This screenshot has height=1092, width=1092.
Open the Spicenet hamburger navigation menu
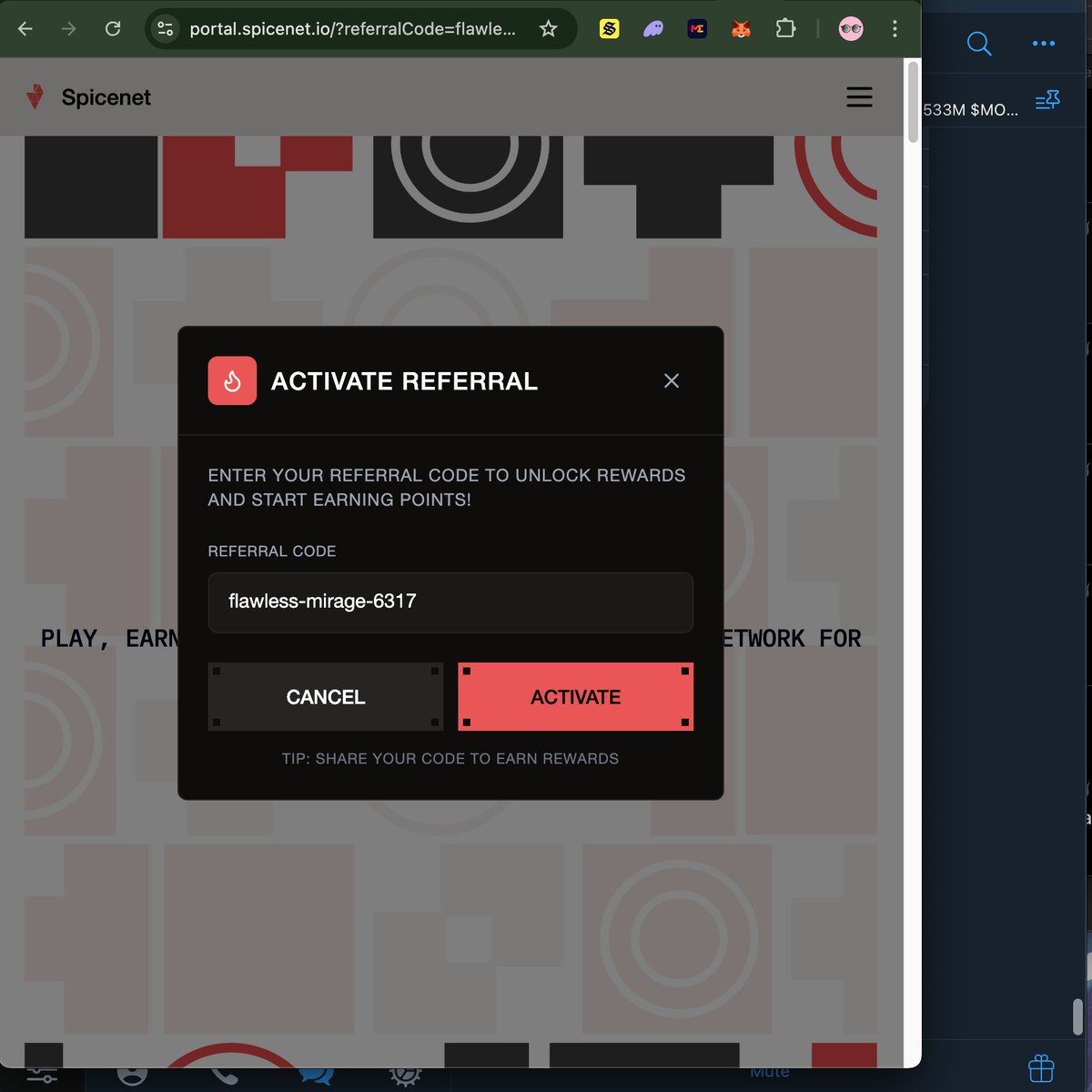coord(859,97)
